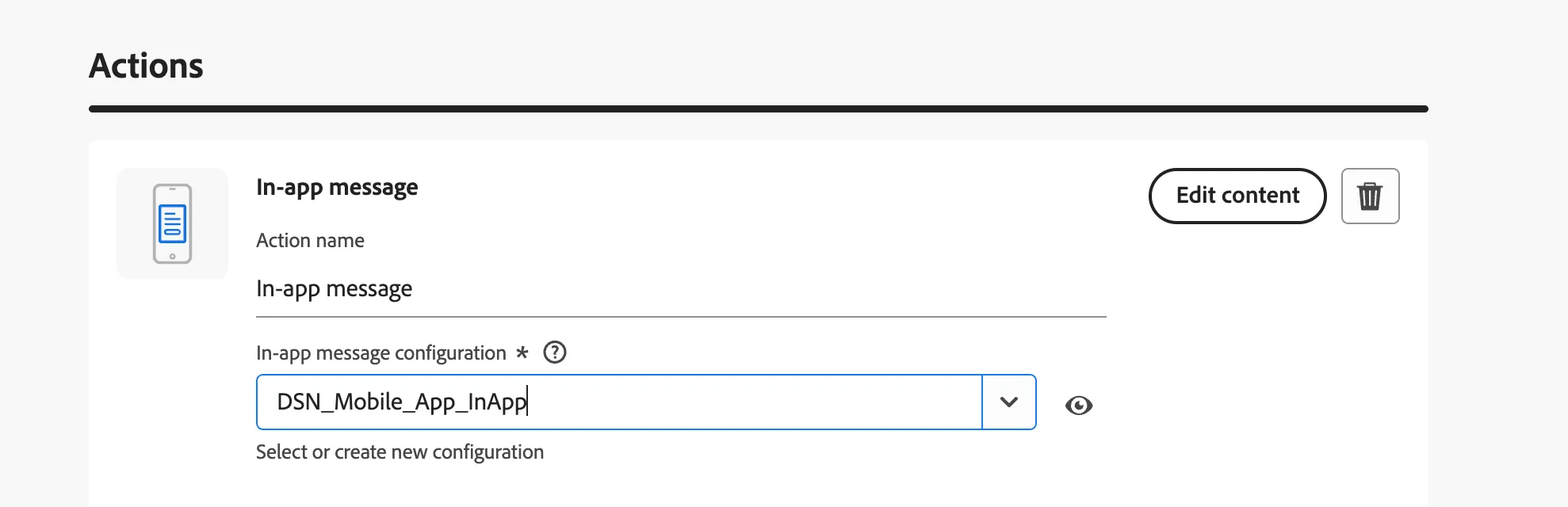The height and width of the screenshot is (507, 1568).
Task: Select the bold In-app message title
Action: tap(337, 188)
